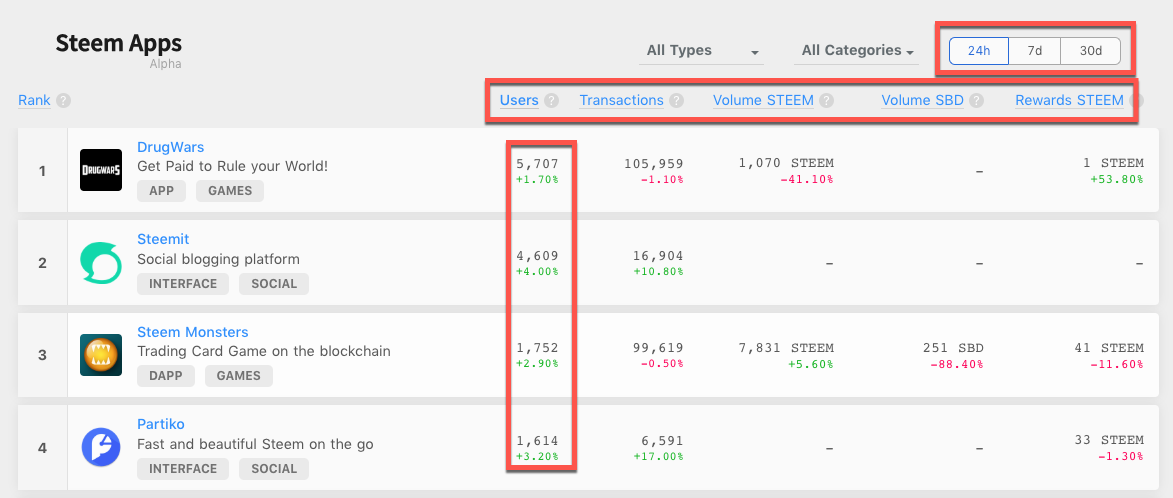Show help icon next to Transactions
This screenshot has width=1173, height=498.
coord(676,100)
